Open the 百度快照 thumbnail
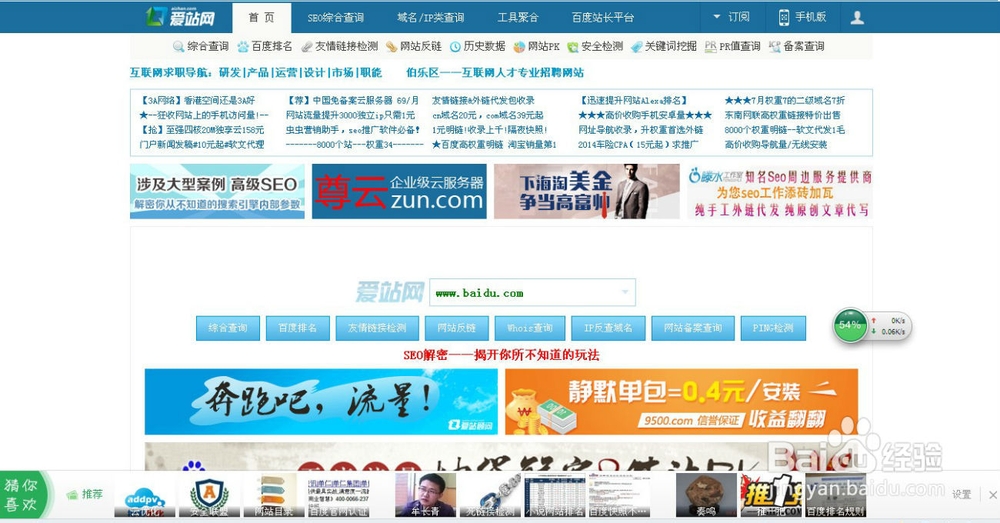 619,495
